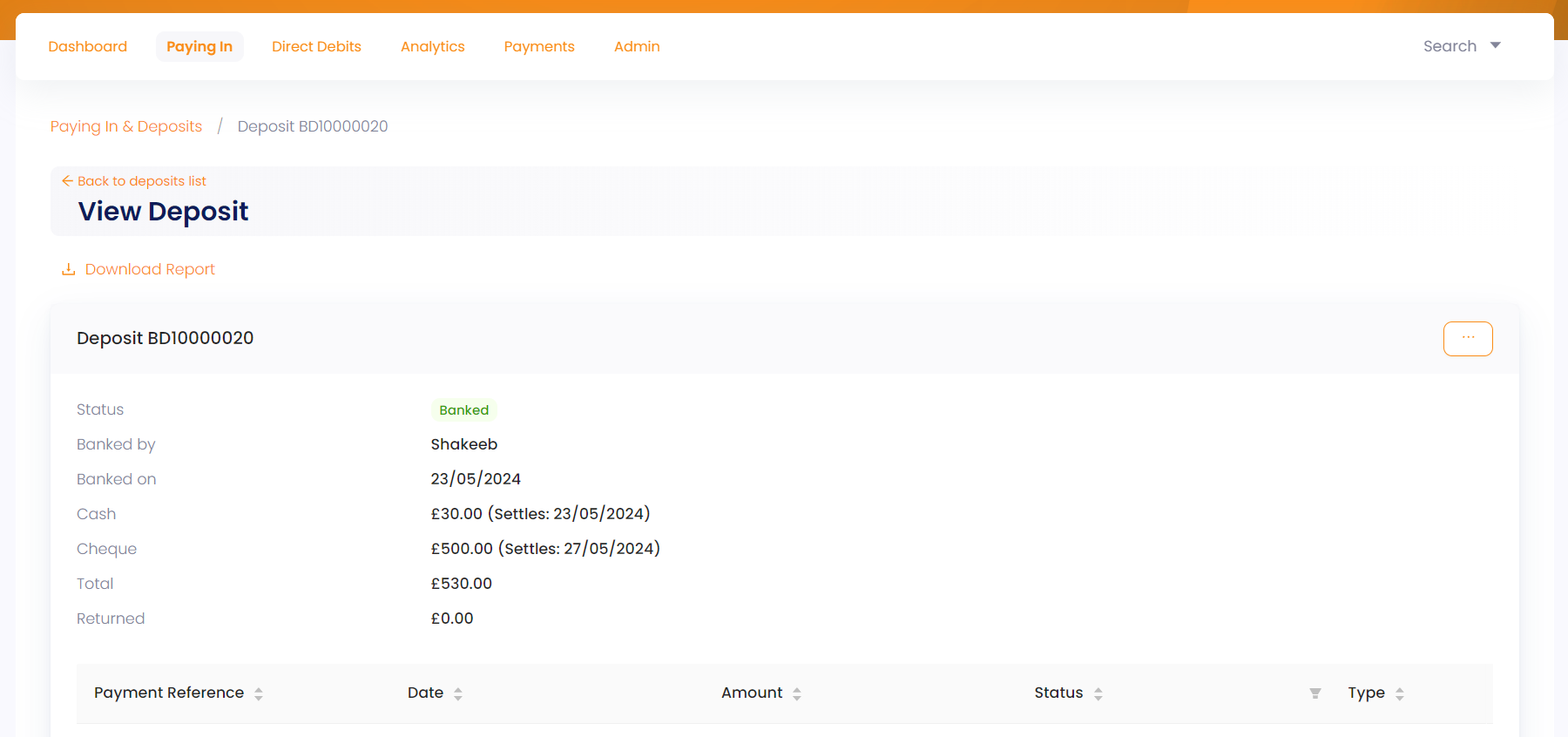Go to Direct Debits section
Image resolution: width=1568 pixels, height=737 pixels.
(x=316, y=46)
